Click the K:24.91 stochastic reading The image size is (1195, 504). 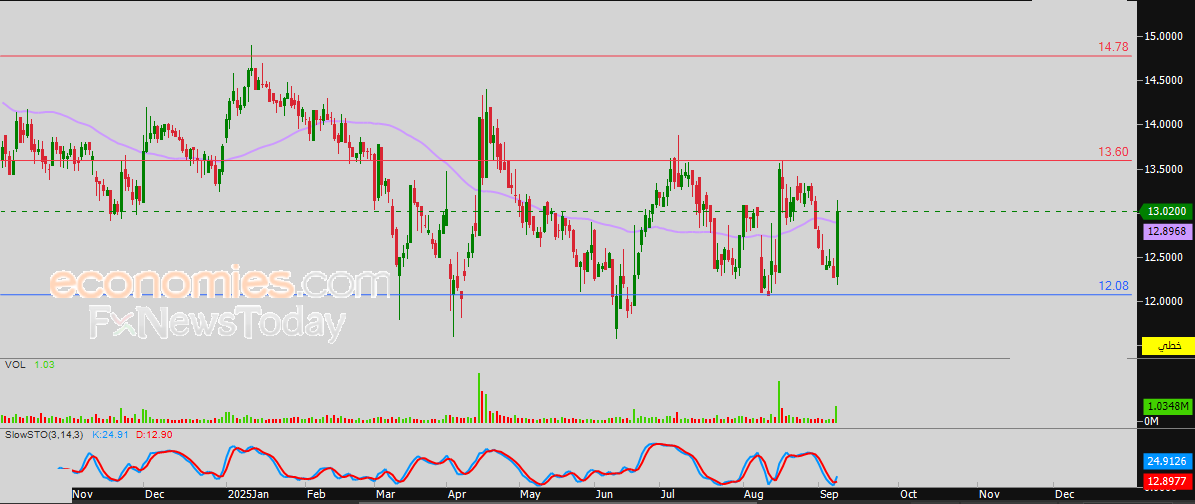[x=111, y=434]
